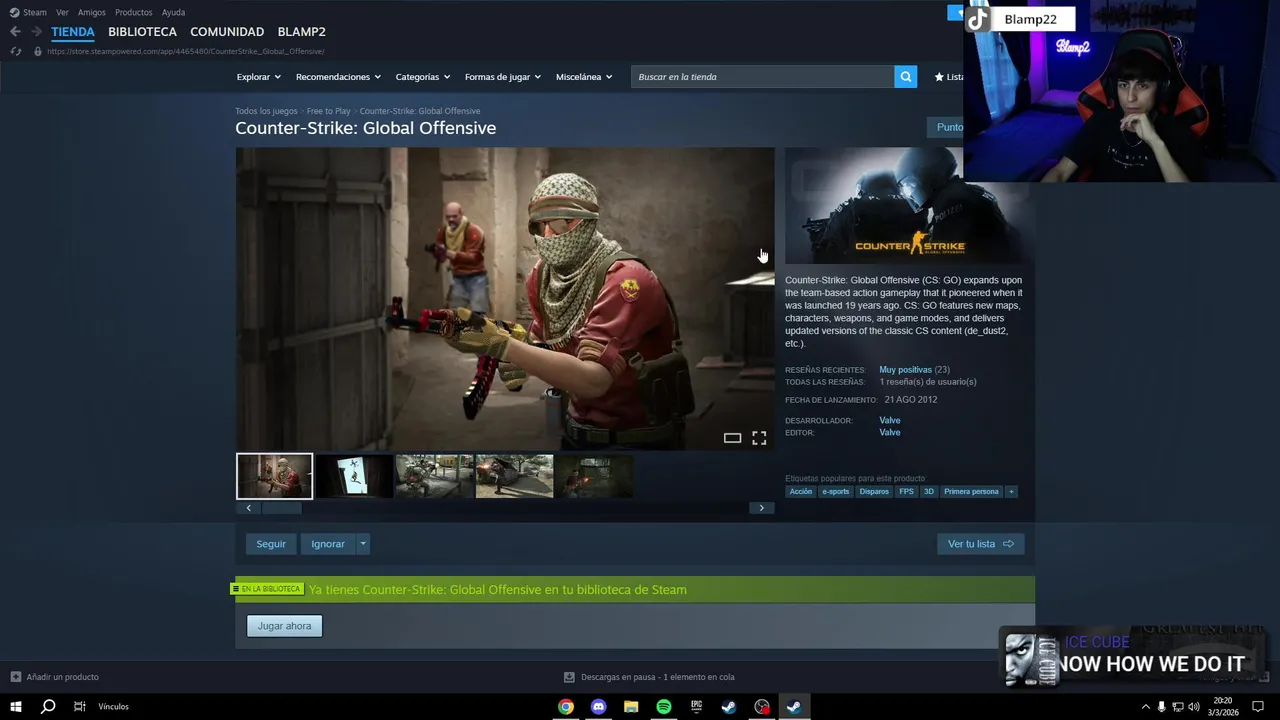Select the Primera persona tag
This screenshot has height=720, width=1280.
click(971, 491)
